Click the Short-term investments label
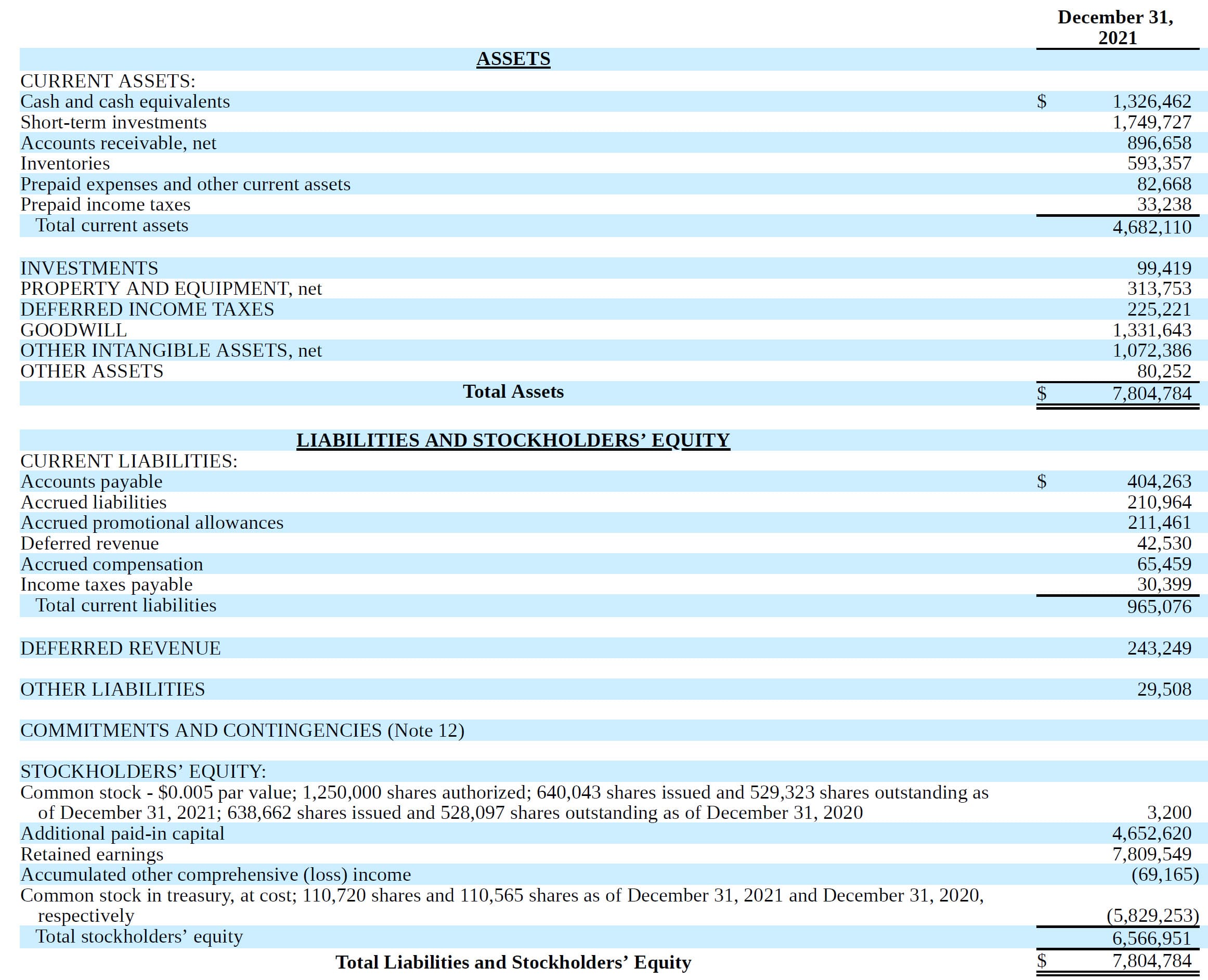The image size is (1208, 980). (112, 123)
